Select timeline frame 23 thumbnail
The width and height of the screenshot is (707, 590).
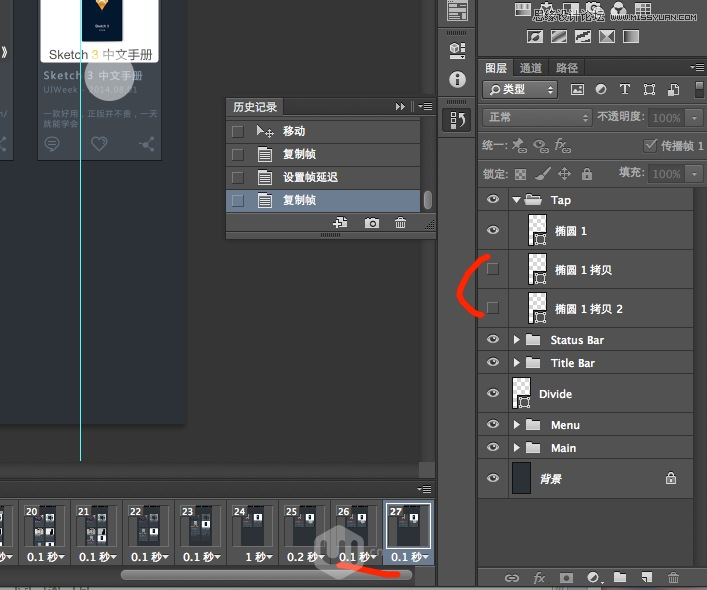(x=200, y=526)
